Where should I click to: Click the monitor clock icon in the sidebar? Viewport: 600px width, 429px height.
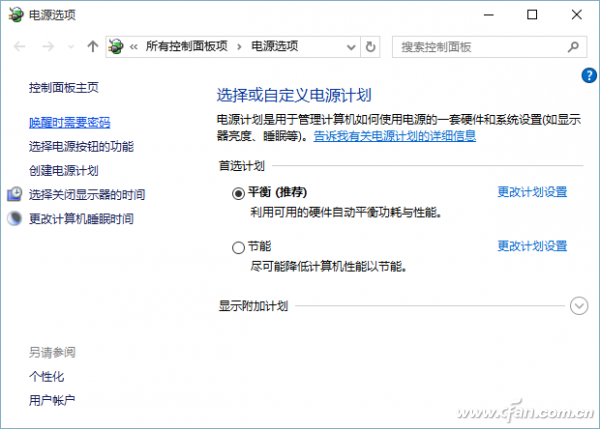tap(15, 194)
